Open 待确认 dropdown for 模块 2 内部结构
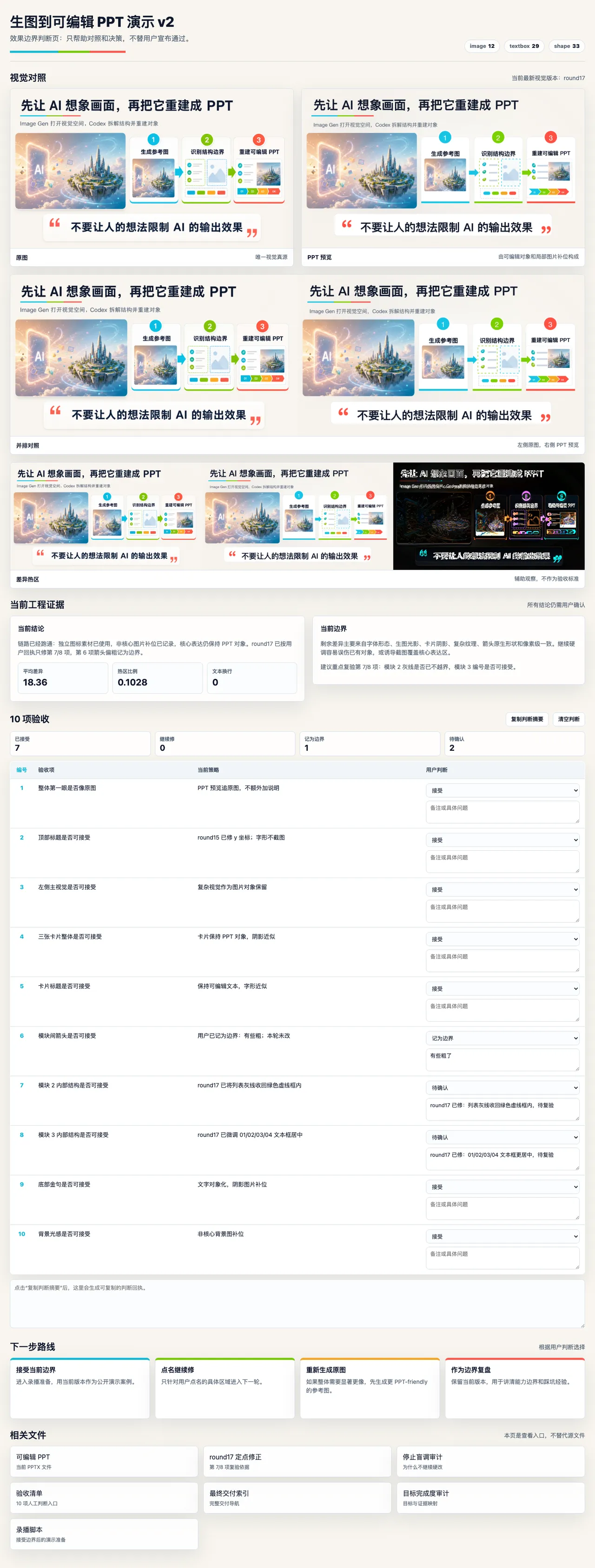The image size is (595, 1568). point(502,1088)
